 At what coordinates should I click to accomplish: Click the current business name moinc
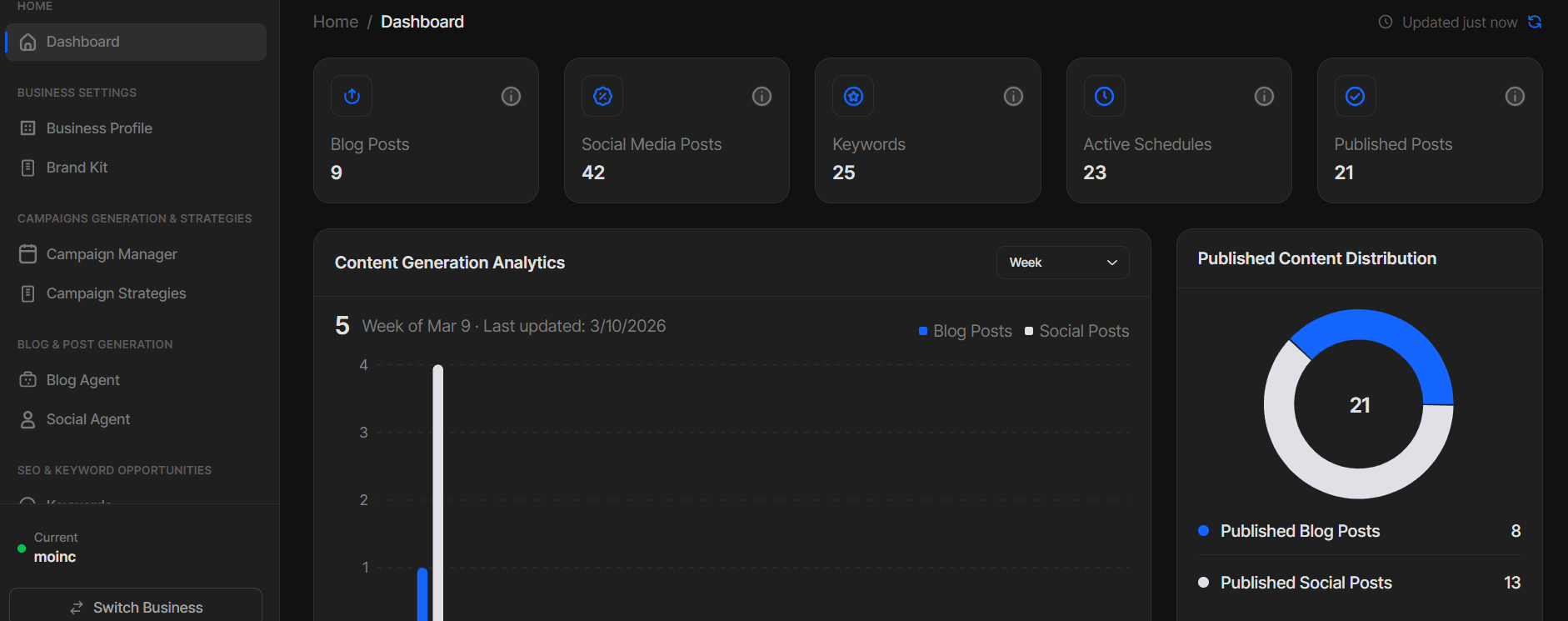55,557
